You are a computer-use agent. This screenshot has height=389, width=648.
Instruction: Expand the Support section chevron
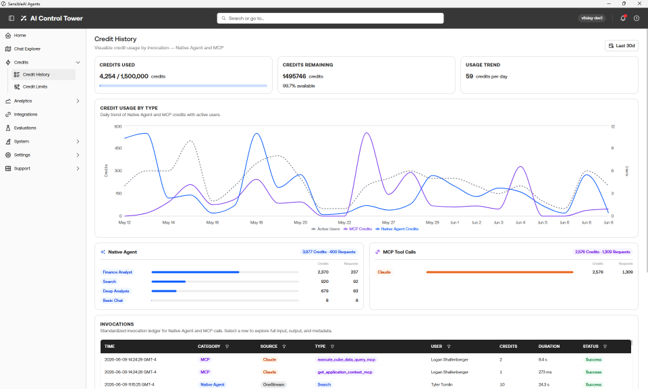point(78,169)
